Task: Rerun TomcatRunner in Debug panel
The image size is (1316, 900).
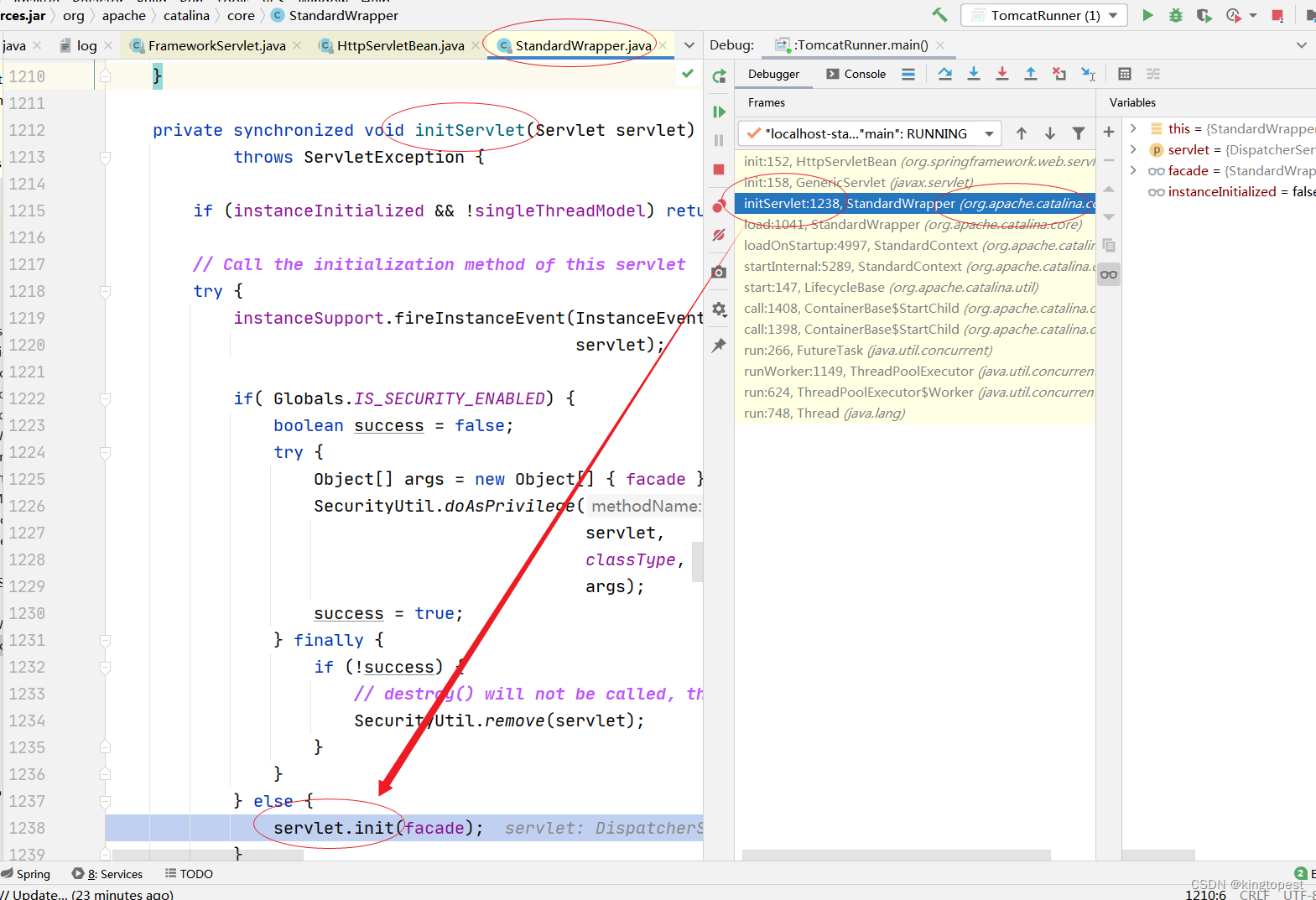Action: [x=719, y=77]
